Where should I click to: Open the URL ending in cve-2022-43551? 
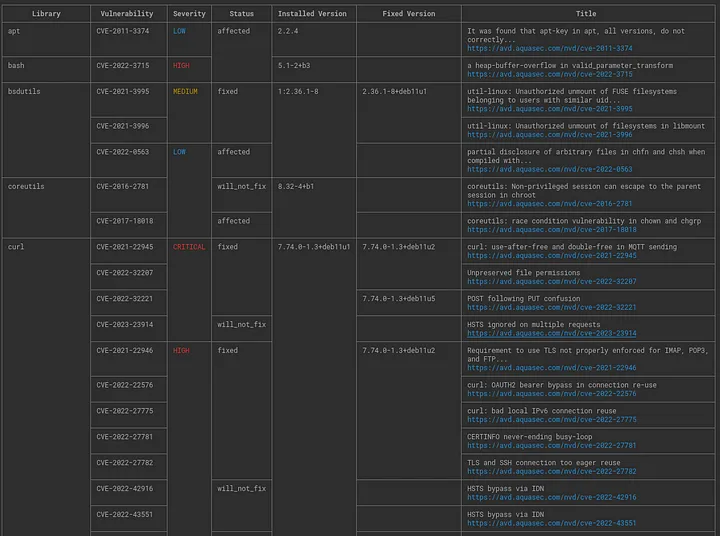(551, 523)
